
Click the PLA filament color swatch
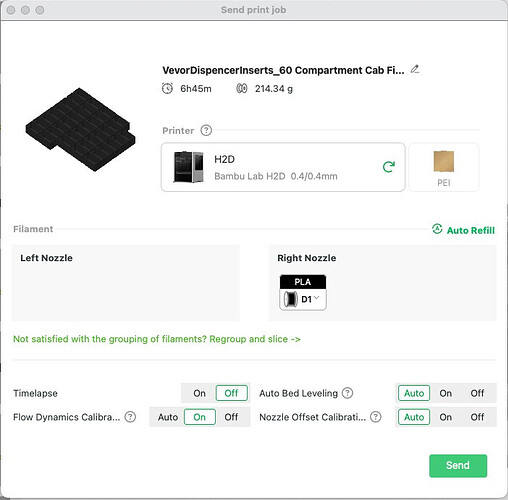[x=303, y=282]
